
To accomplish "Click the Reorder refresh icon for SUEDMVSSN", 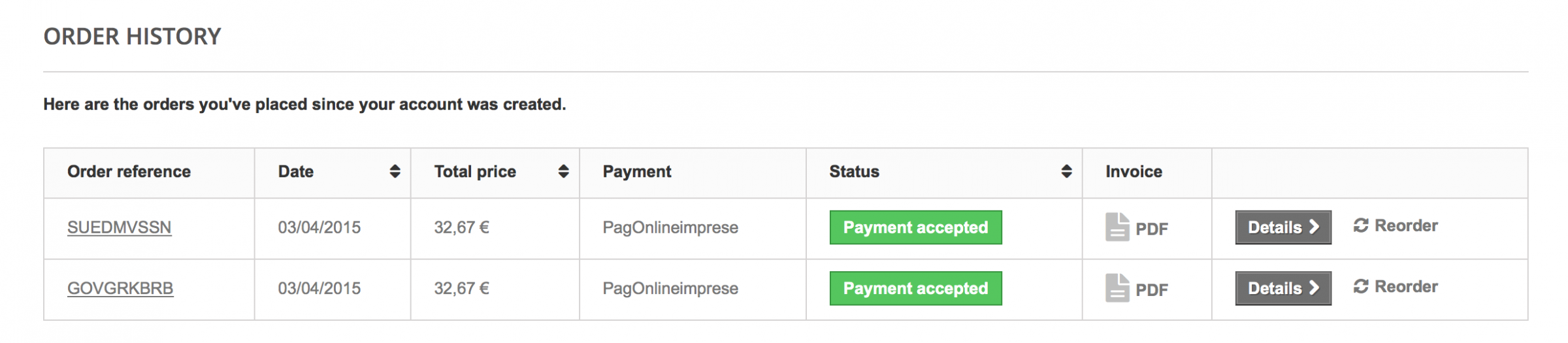I will click(x=1361, y=226).
